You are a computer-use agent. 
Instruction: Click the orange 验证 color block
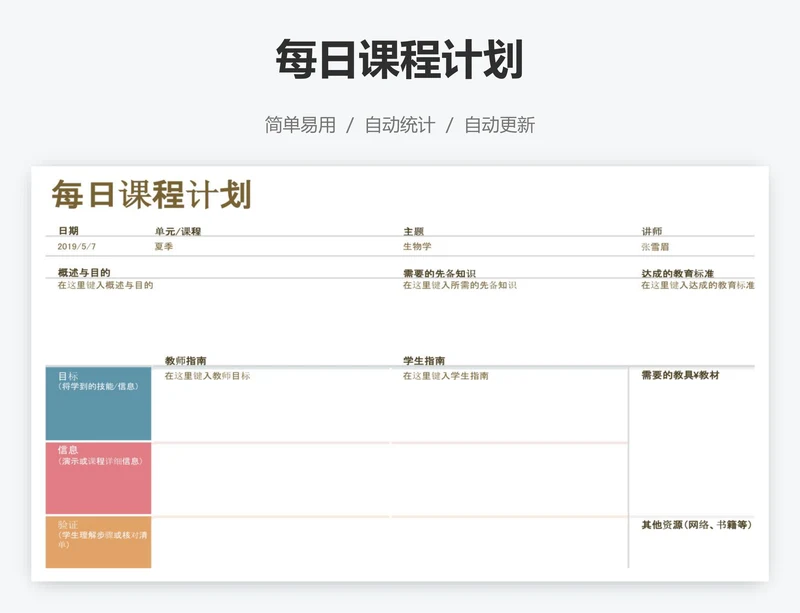(x=98, y=542)
